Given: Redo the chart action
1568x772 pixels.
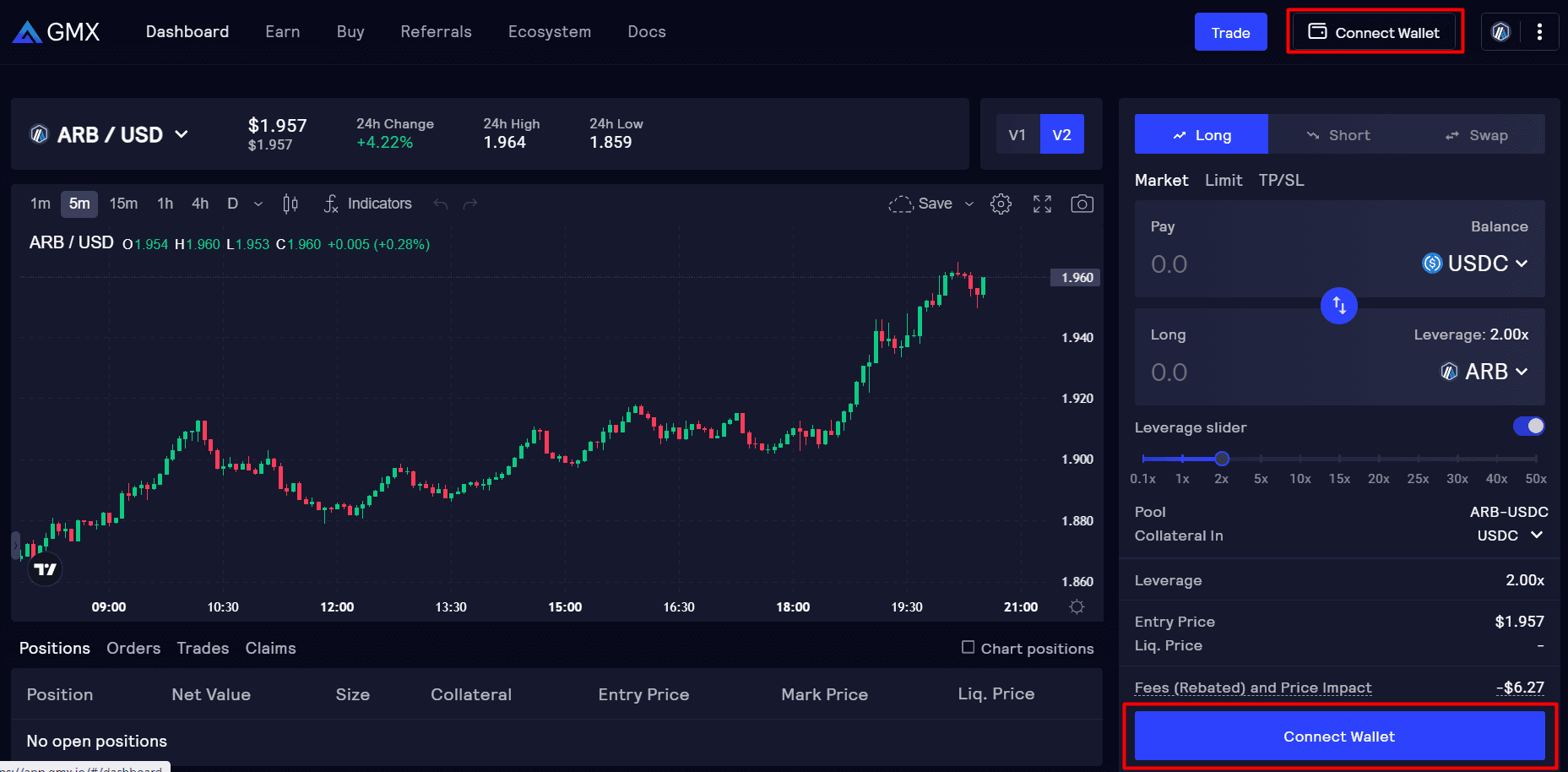Looking at the screenshot, I should [470, 204].
